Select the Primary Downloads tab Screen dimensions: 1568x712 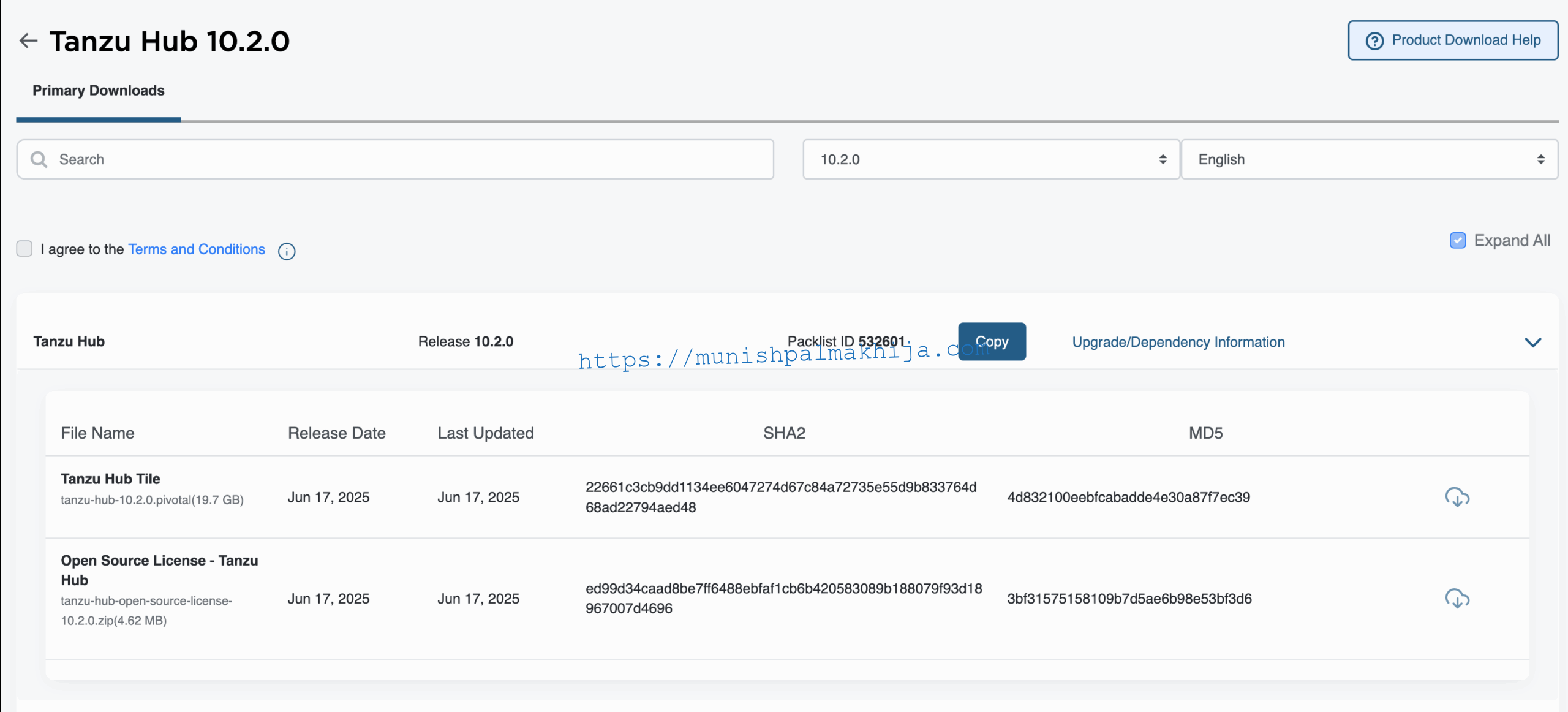99,91
